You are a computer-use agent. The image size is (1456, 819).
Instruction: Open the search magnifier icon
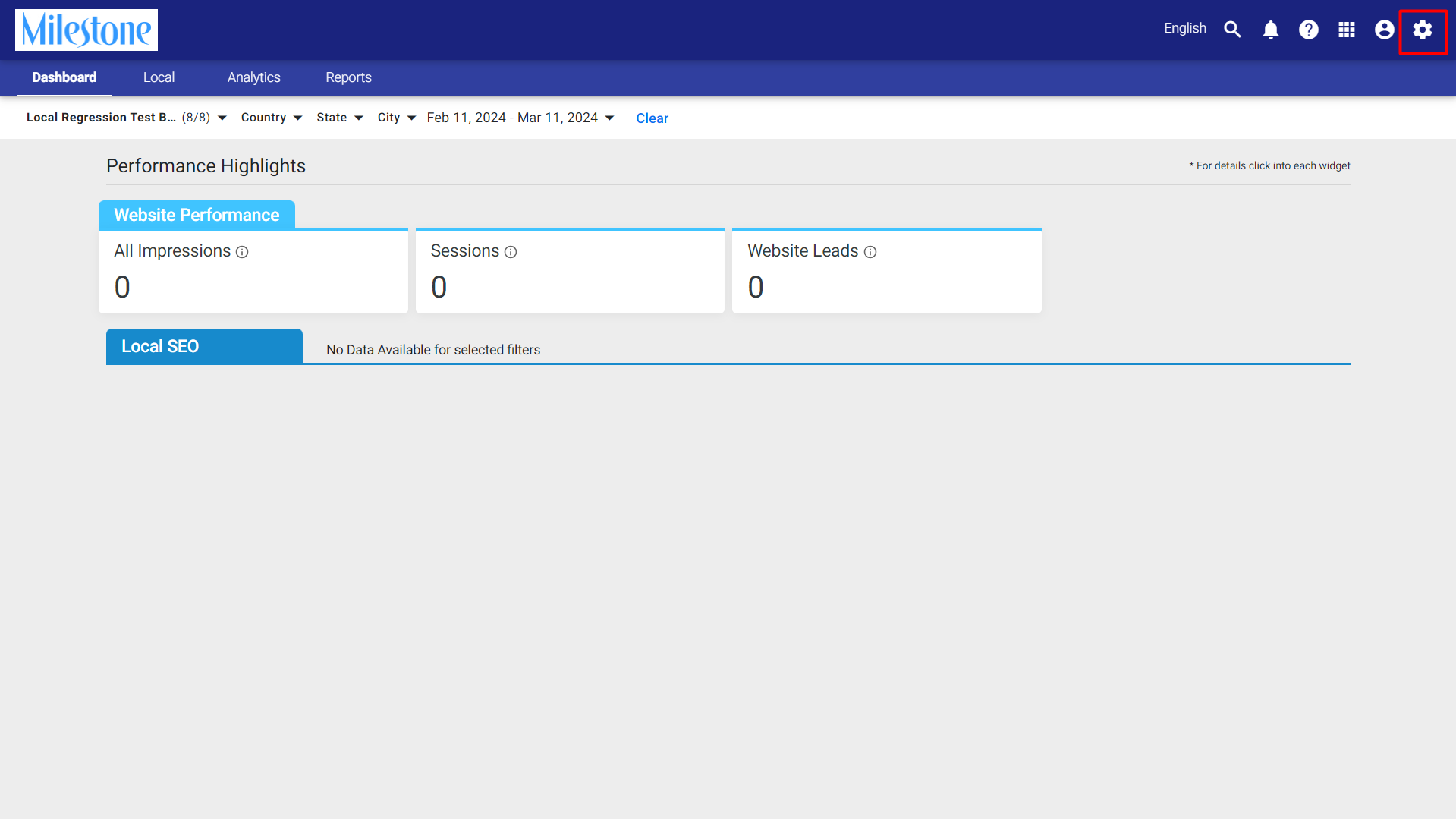[1233, 30]
